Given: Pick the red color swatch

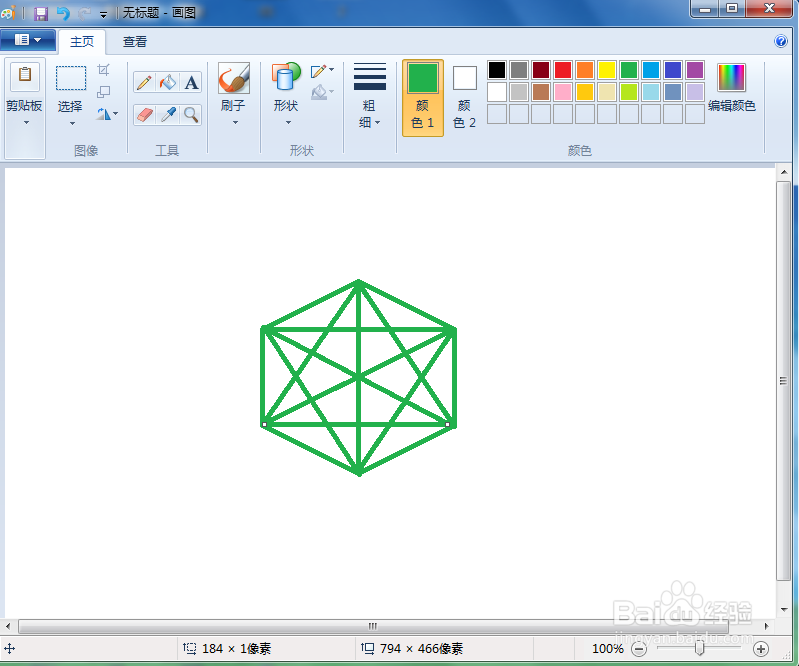Looking at the screenshot, I should tap(563, 70).
